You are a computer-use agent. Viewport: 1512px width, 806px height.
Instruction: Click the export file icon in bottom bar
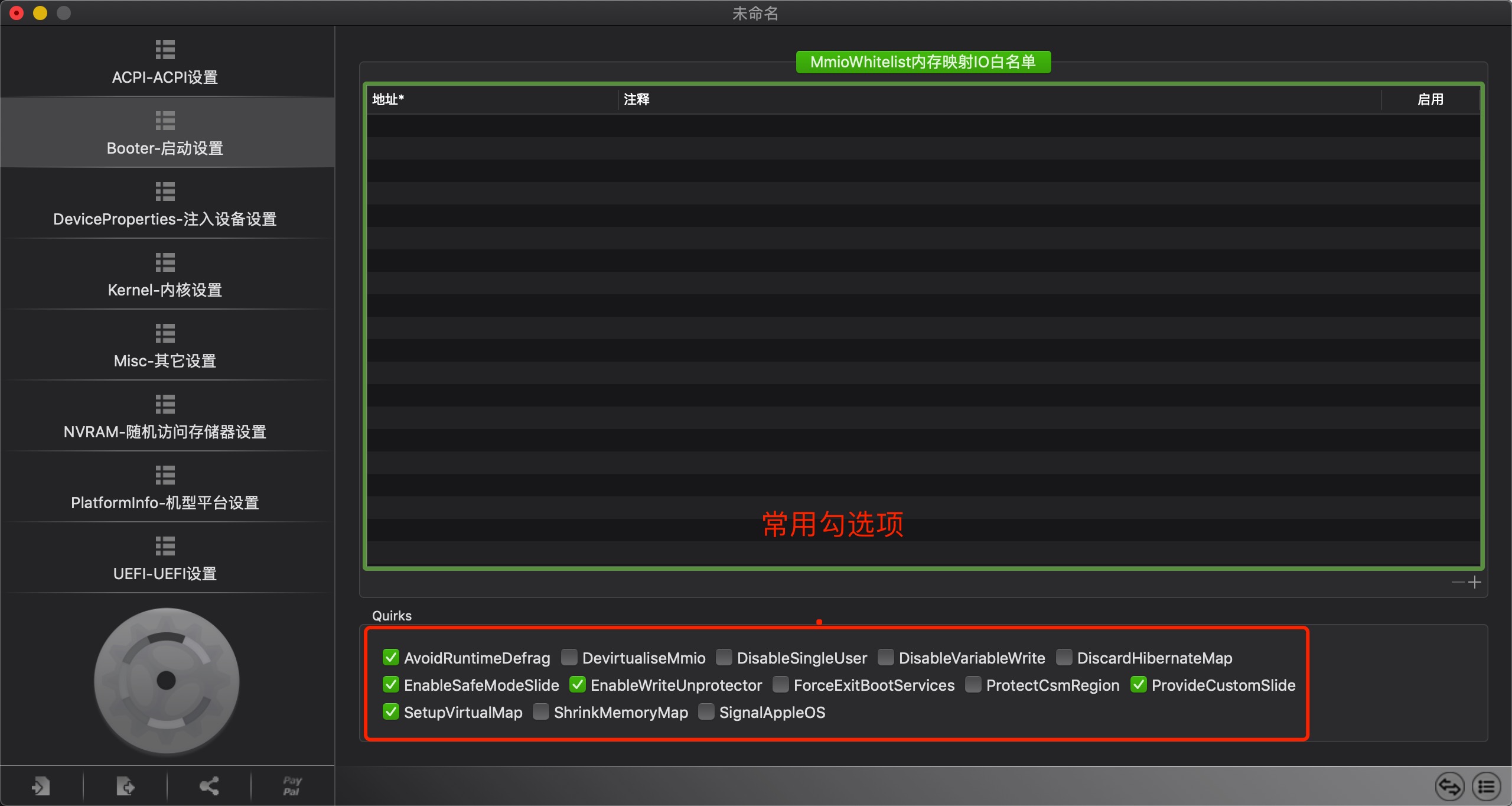coord(125,786)
